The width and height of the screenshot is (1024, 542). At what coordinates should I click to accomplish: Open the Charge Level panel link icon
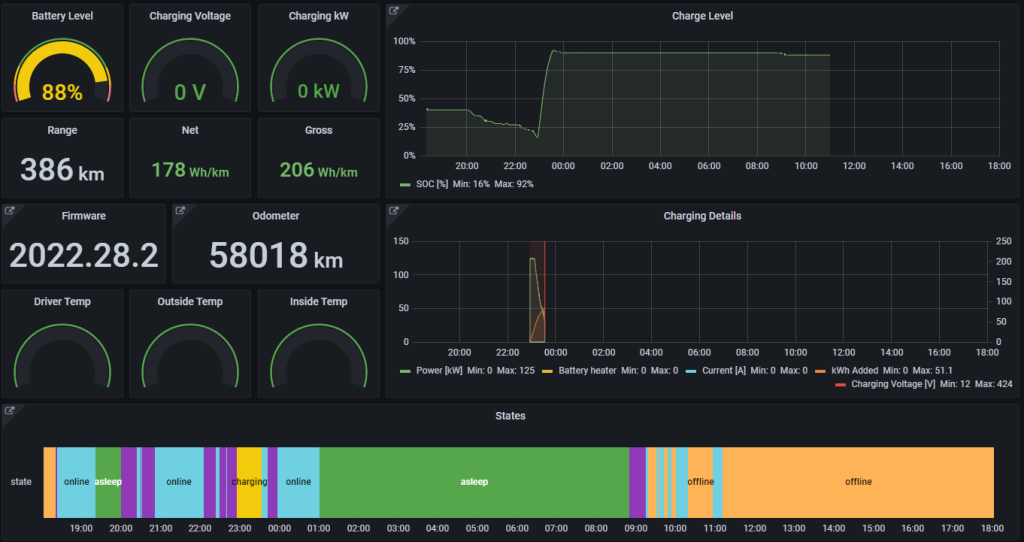pyautogui.click(x=394, y=12)
